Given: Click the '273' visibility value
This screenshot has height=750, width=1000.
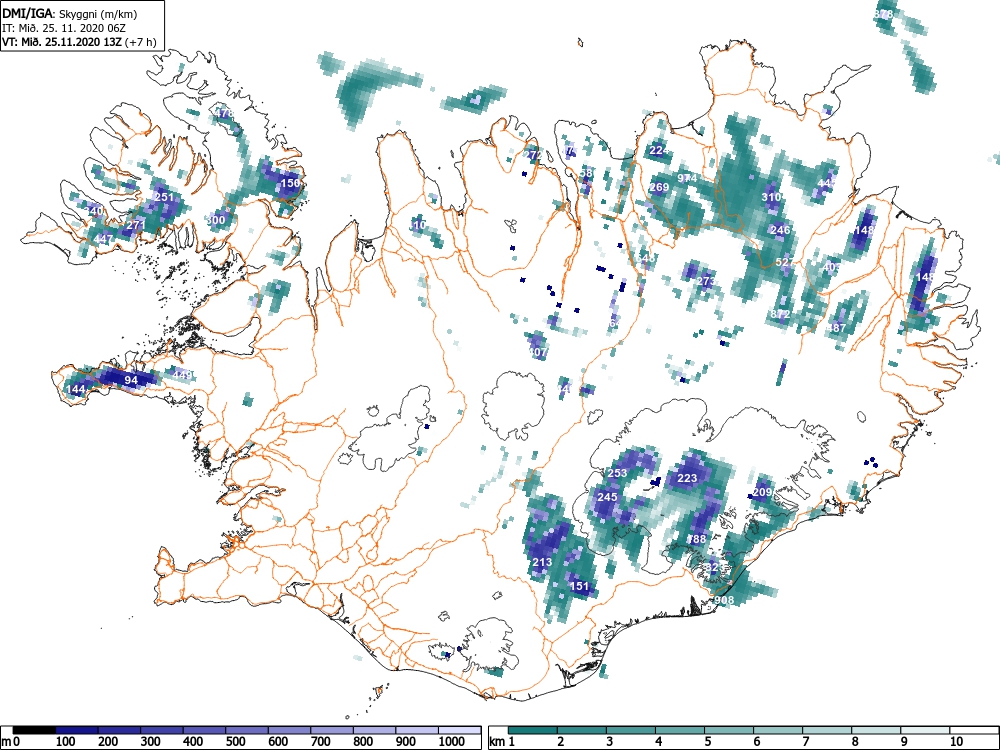Looking at the screenshot, I should tap(706, 281).
